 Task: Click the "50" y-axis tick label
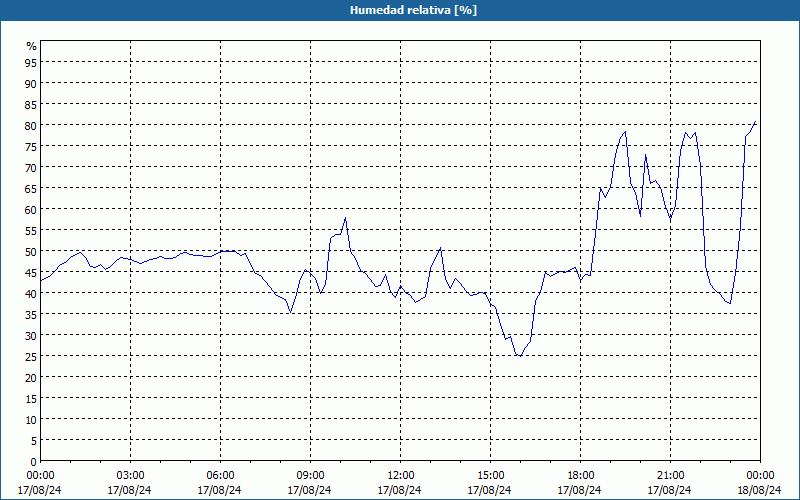click(31, 251)
